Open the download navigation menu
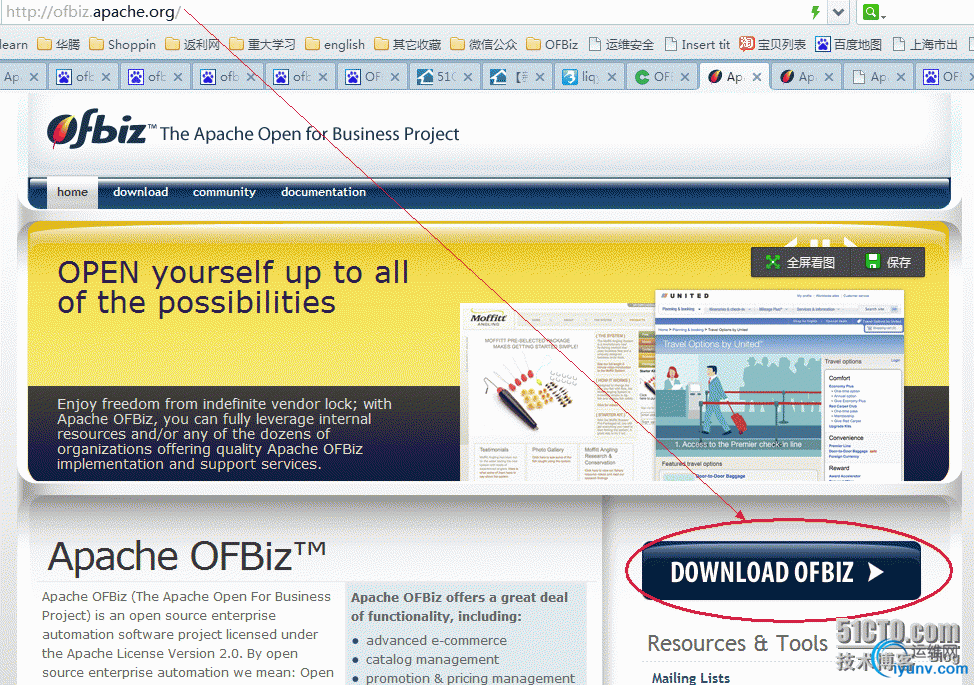Image resolution: width=974 pixels, height=685 pixels. tap(140, 192)
